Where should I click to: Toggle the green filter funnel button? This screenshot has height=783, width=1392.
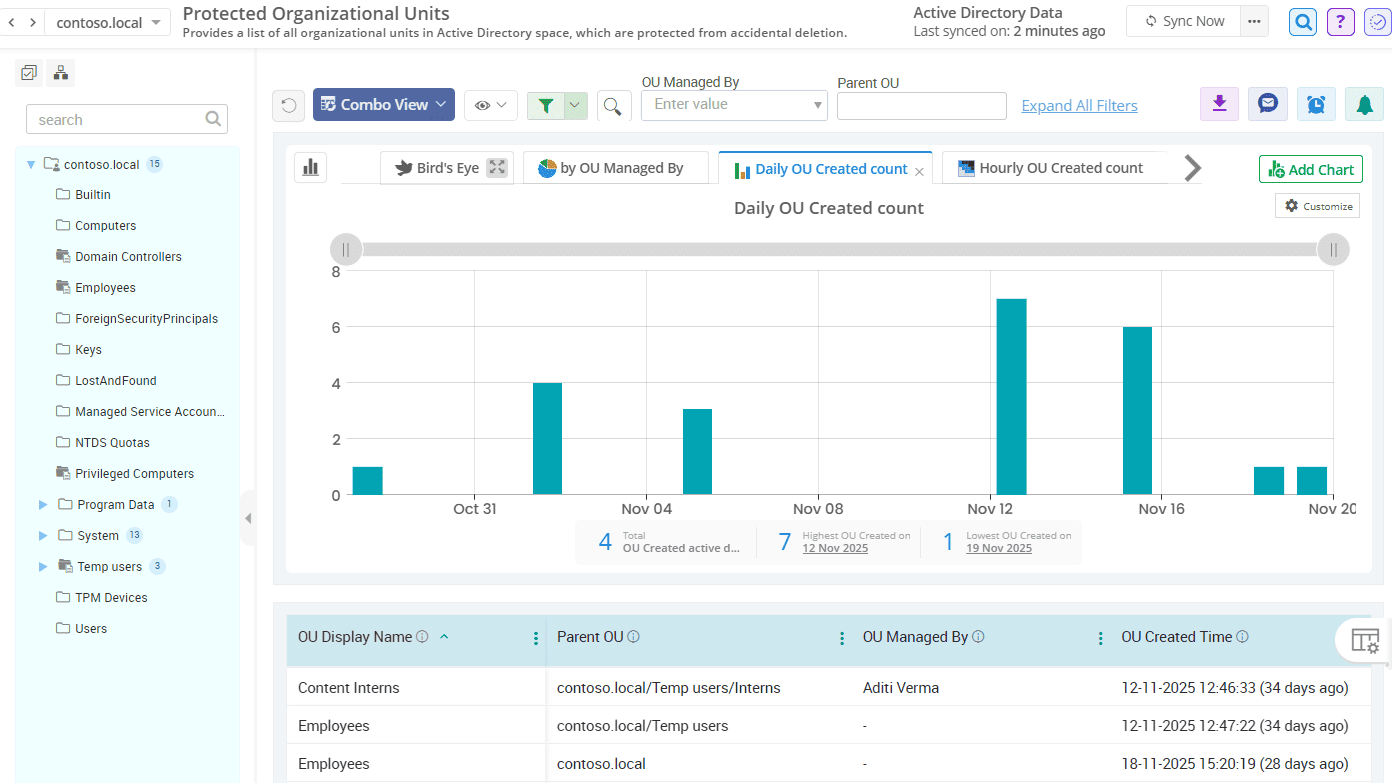(546, 105)
